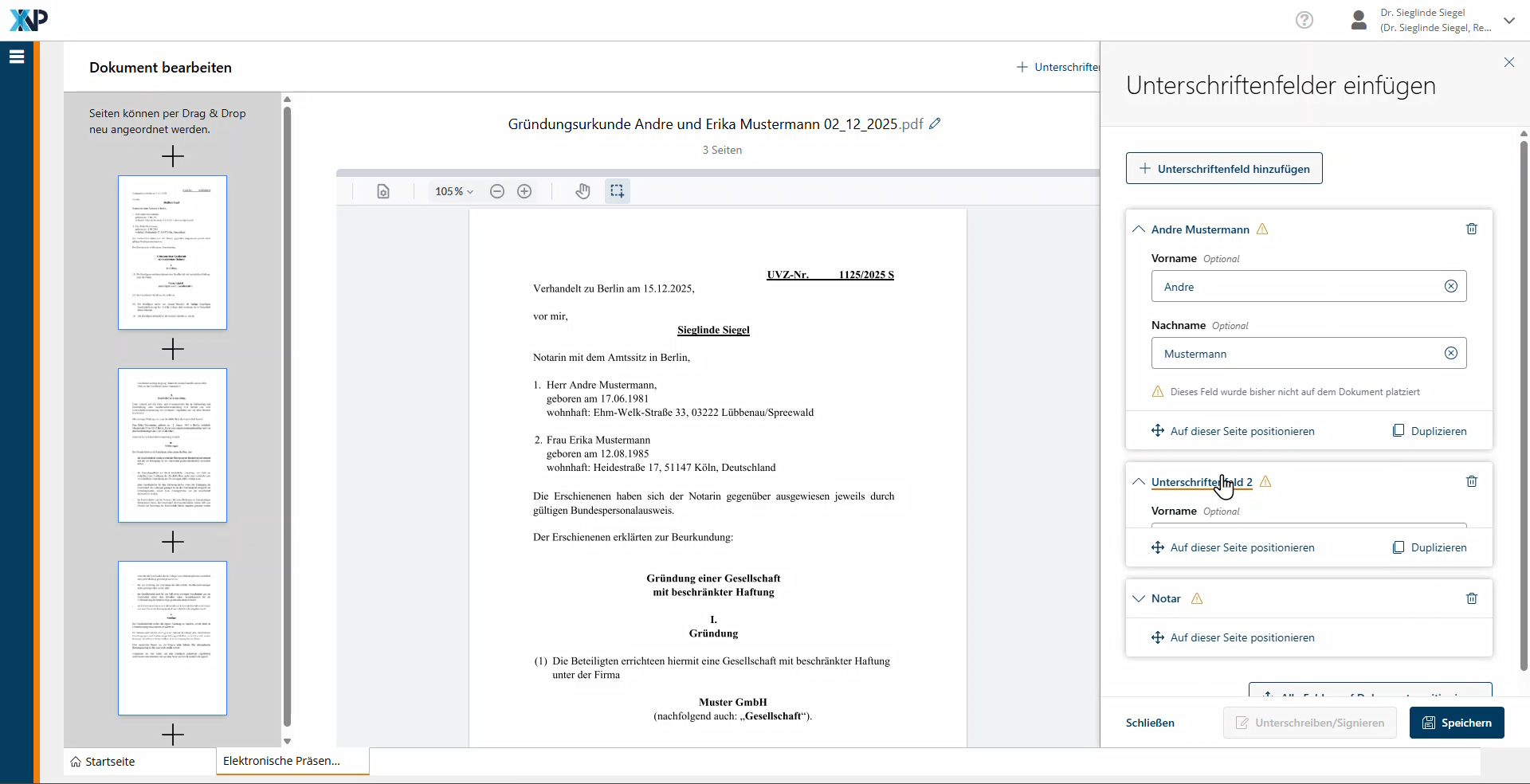Collapse the Andre Mustermann section

click(1139, 229)
